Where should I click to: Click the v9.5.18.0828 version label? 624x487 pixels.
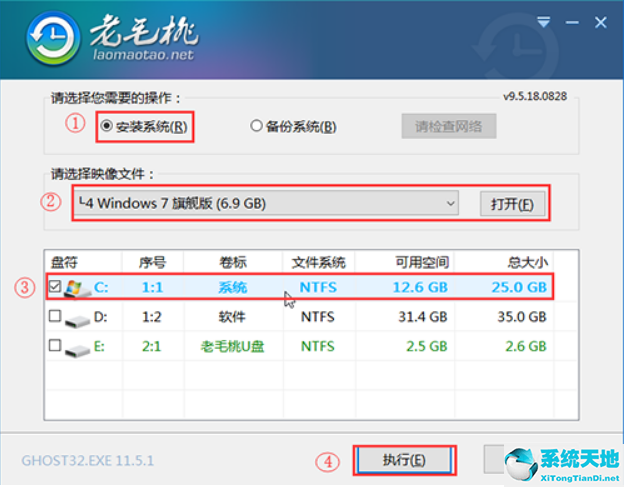535,96
